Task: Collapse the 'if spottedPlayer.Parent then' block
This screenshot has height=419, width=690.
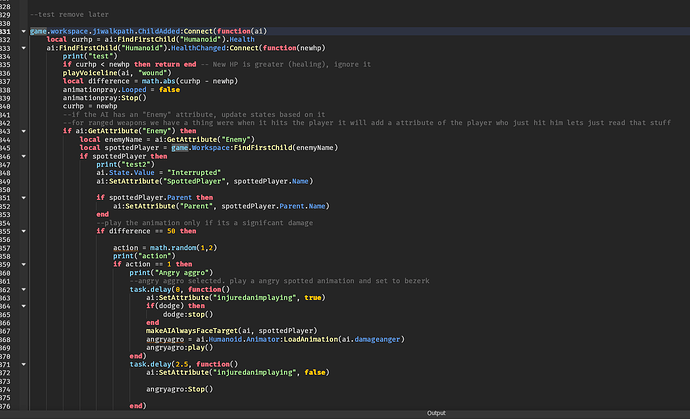Action: coord(23,198)
